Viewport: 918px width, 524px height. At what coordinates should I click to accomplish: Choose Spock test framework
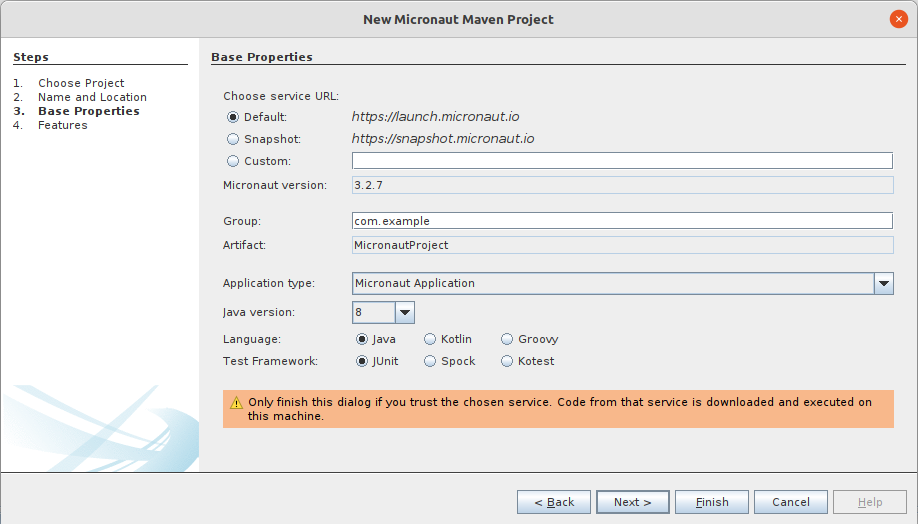click(x=430, y=361)
